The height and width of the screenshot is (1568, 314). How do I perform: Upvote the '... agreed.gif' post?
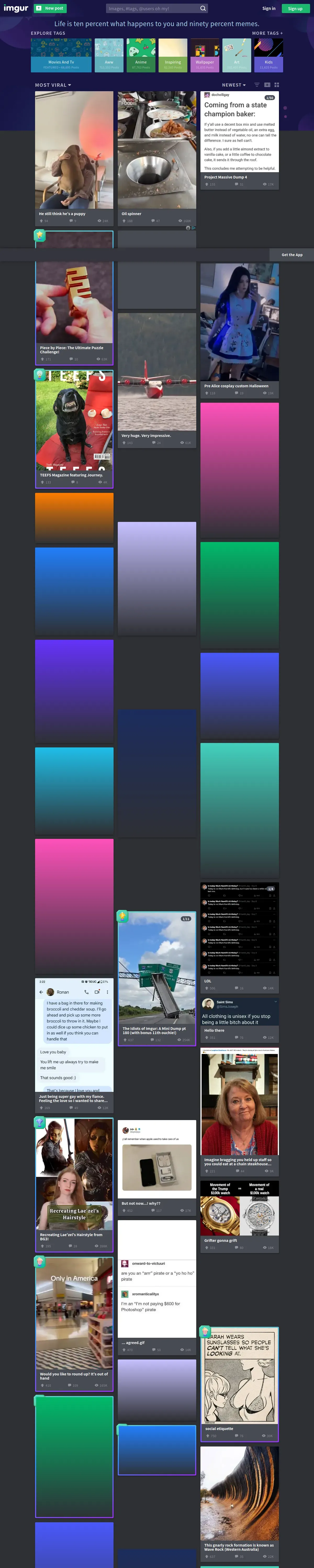click(x=124, y=1350)
